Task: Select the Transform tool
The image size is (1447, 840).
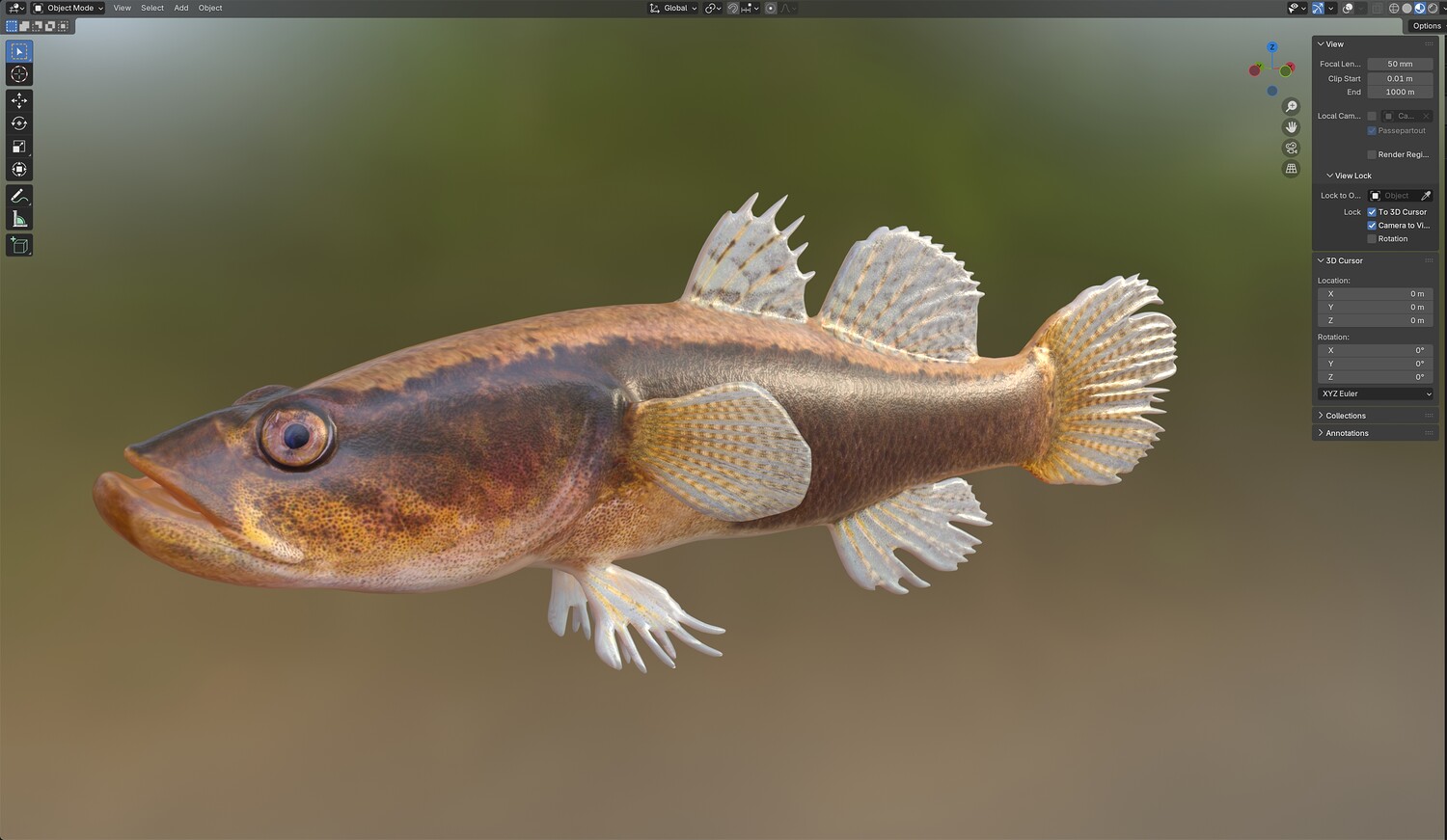Action: click(x=19, y=170)
